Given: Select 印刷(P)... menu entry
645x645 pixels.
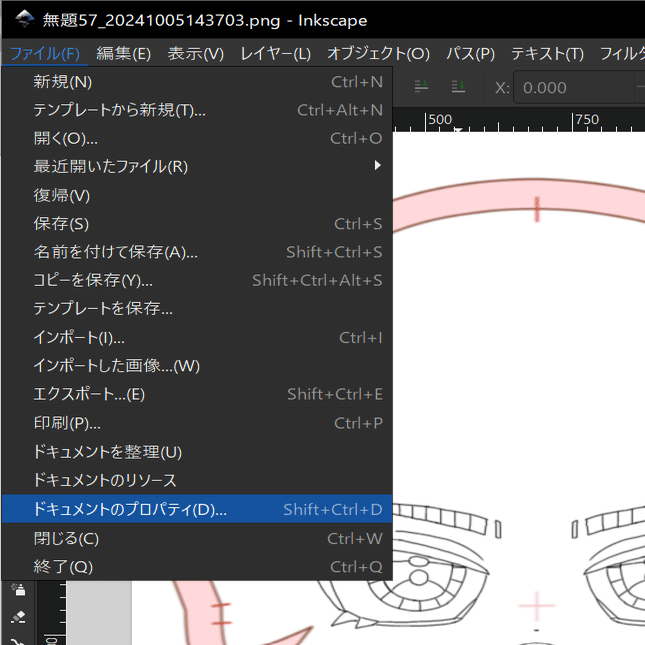Looking at the screenshot, I should [197, 423].
